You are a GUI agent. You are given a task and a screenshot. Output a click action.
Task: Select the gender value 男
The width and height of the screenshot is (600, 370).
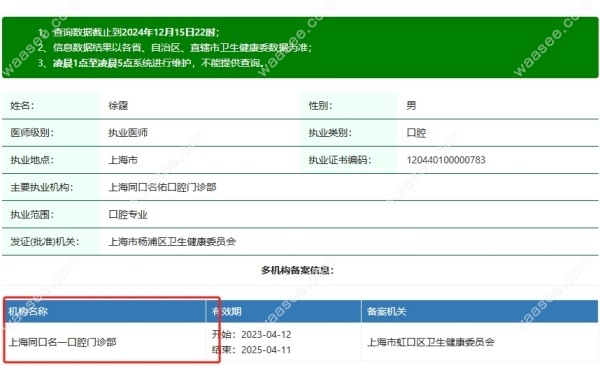tap(411, 106)
